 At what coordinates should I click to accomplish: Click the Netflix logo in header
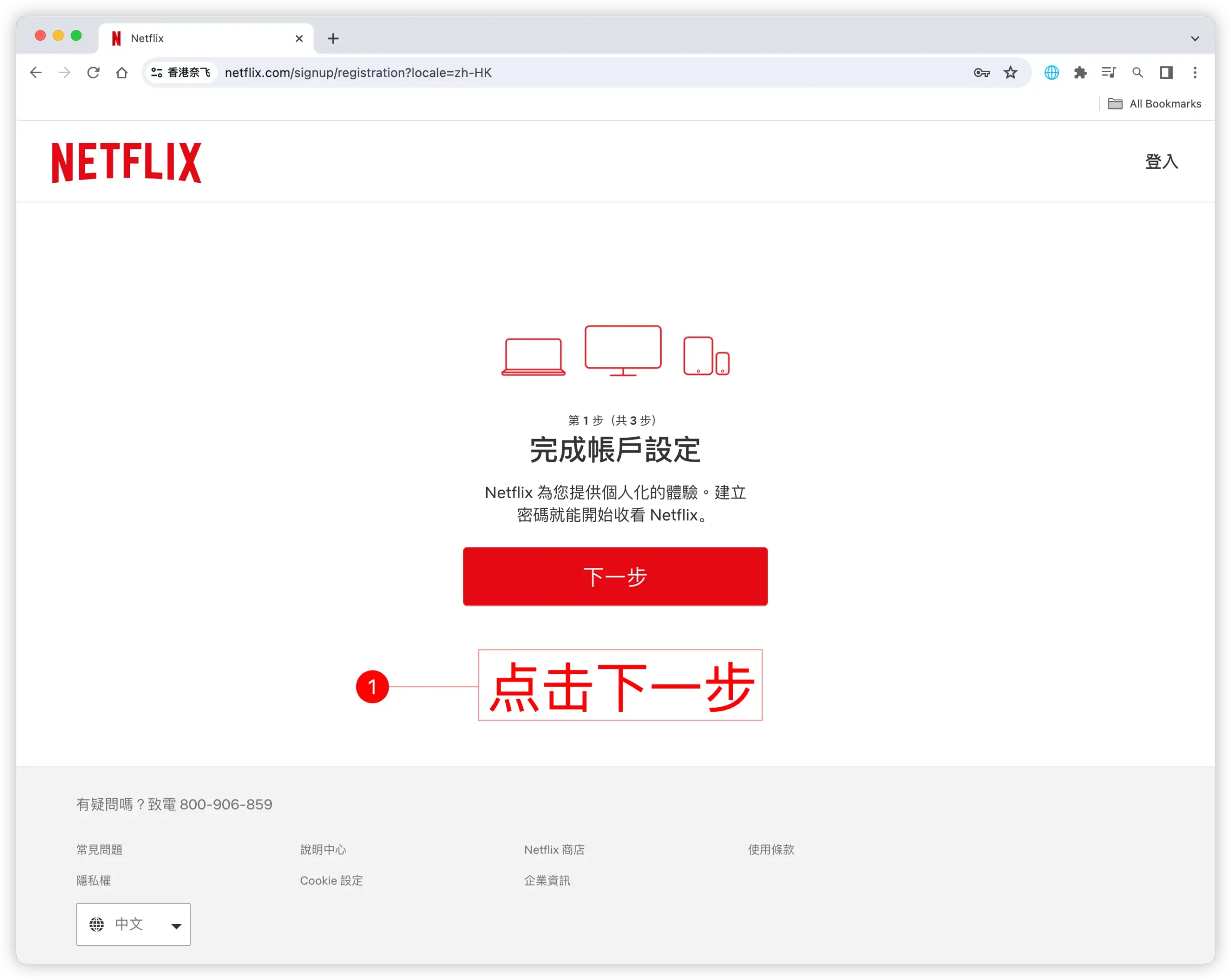pos(127,162)
